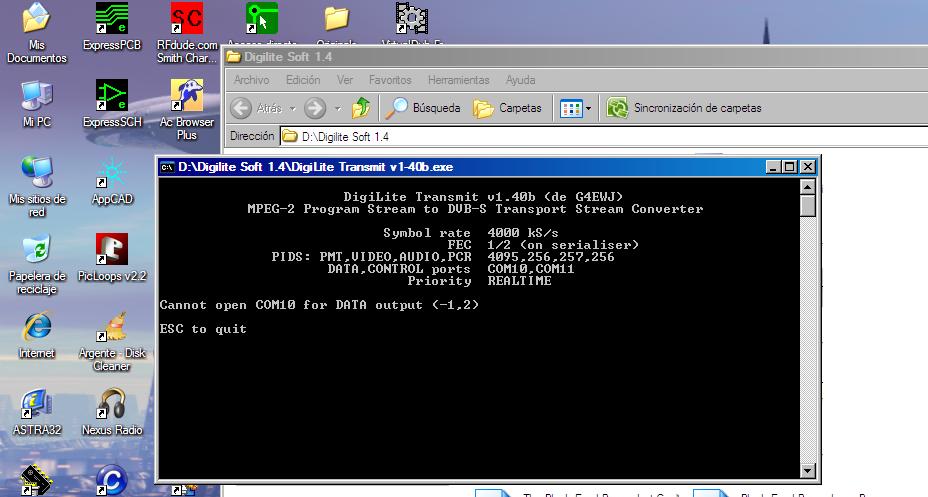The width and height of the screenshot is (928, 497).
Task: Open Mi PC desktop icon
Action: pyautogui.click(x=36, y=96)
